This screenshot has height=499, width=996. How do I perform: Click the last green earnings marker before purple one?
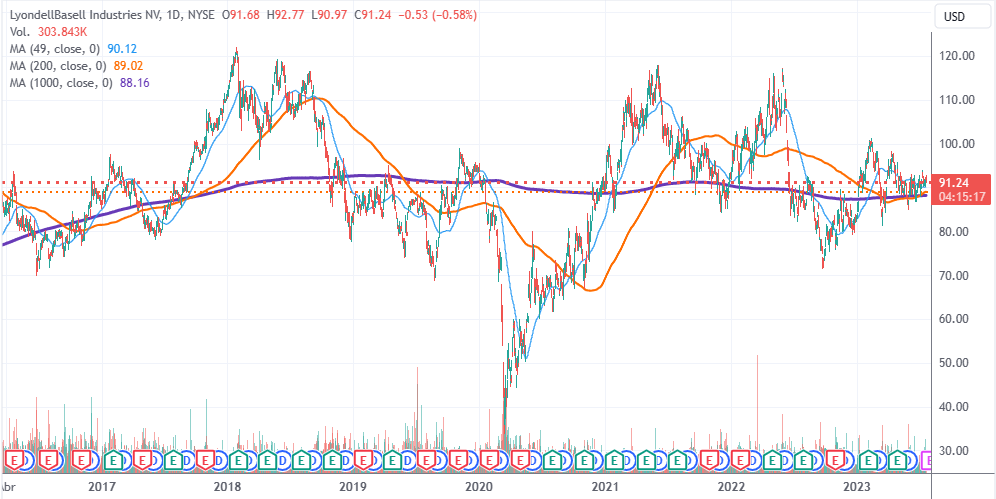(x=898, y=459)
